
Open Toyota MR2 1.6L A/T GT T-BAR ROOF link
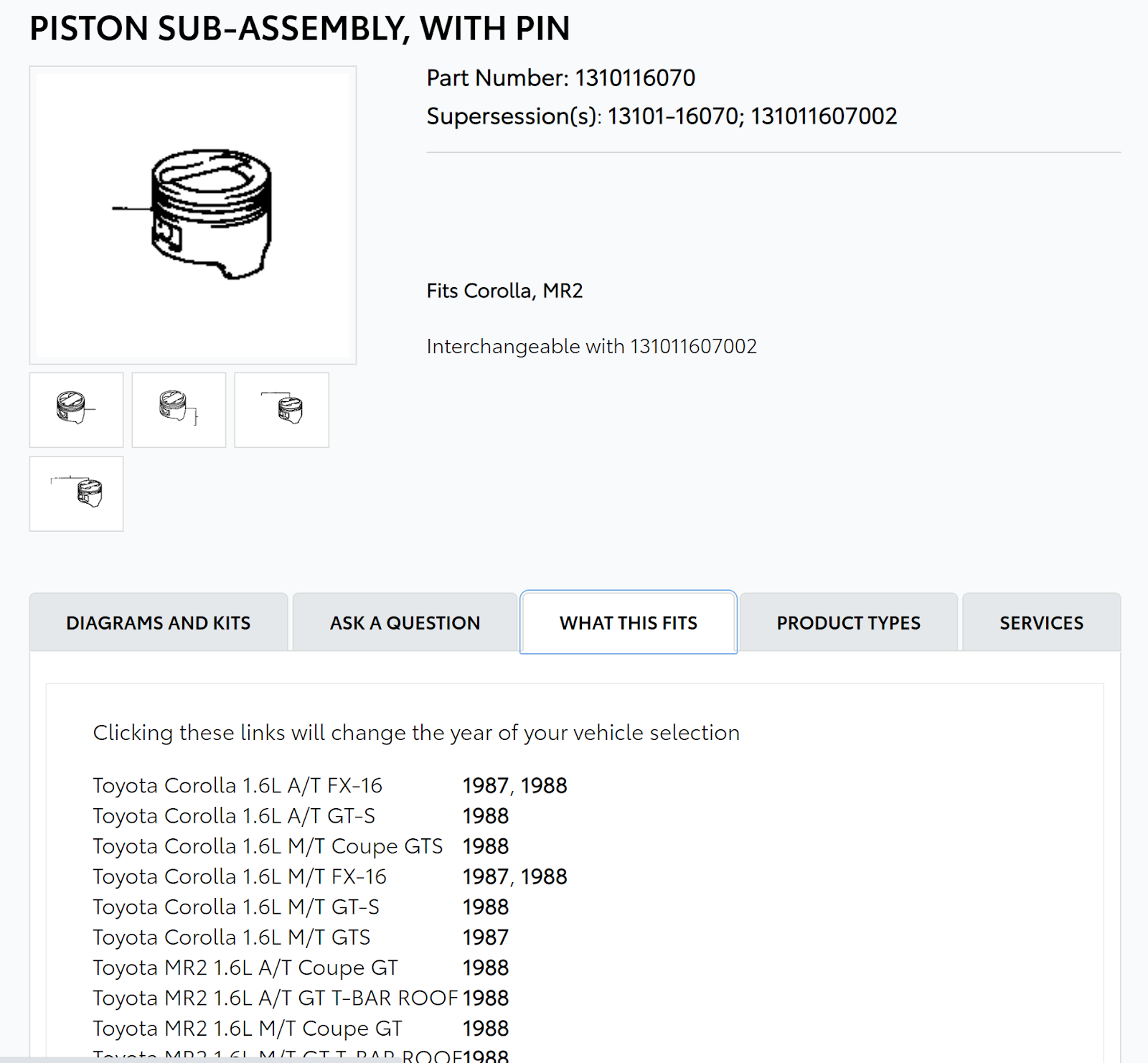point(276,998)
